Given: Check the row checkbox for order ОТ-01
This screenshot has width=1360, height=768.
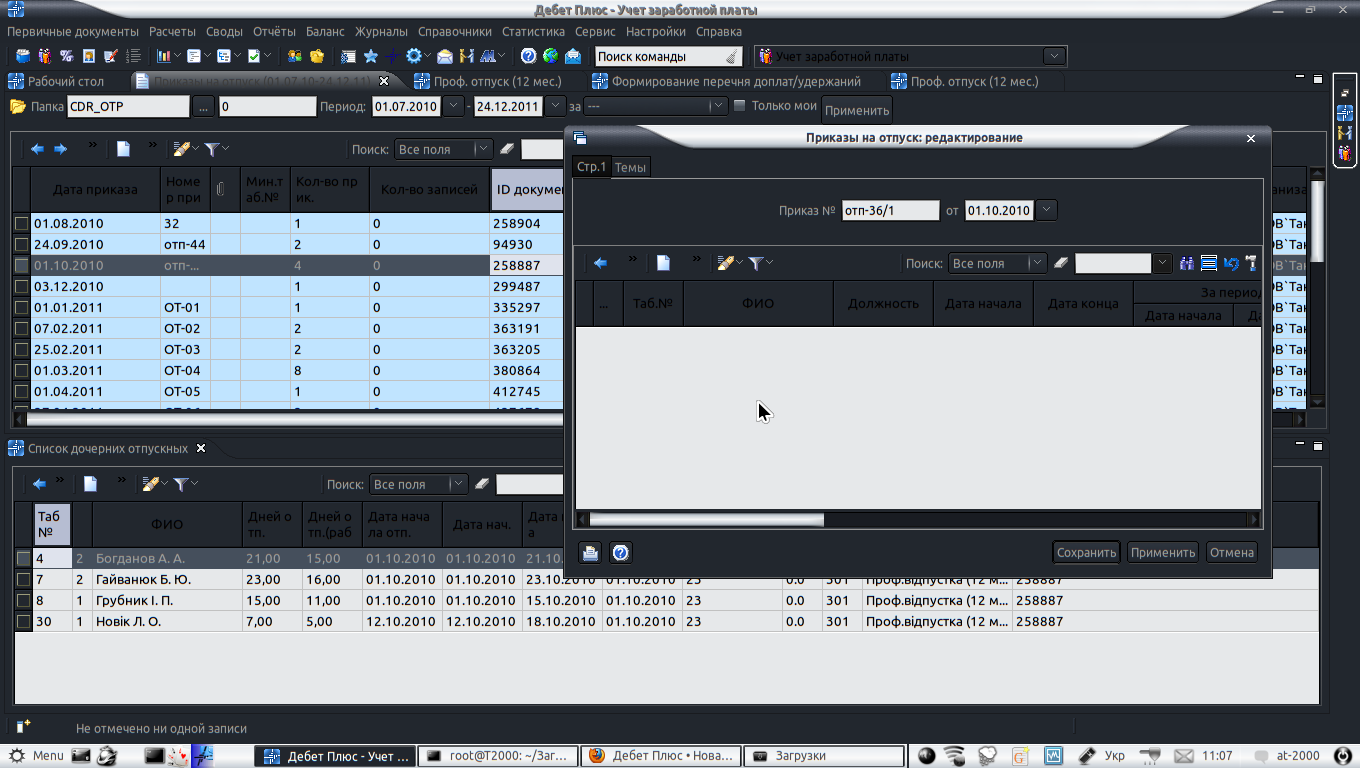Looking at the screenshot, I should [21, 308].
